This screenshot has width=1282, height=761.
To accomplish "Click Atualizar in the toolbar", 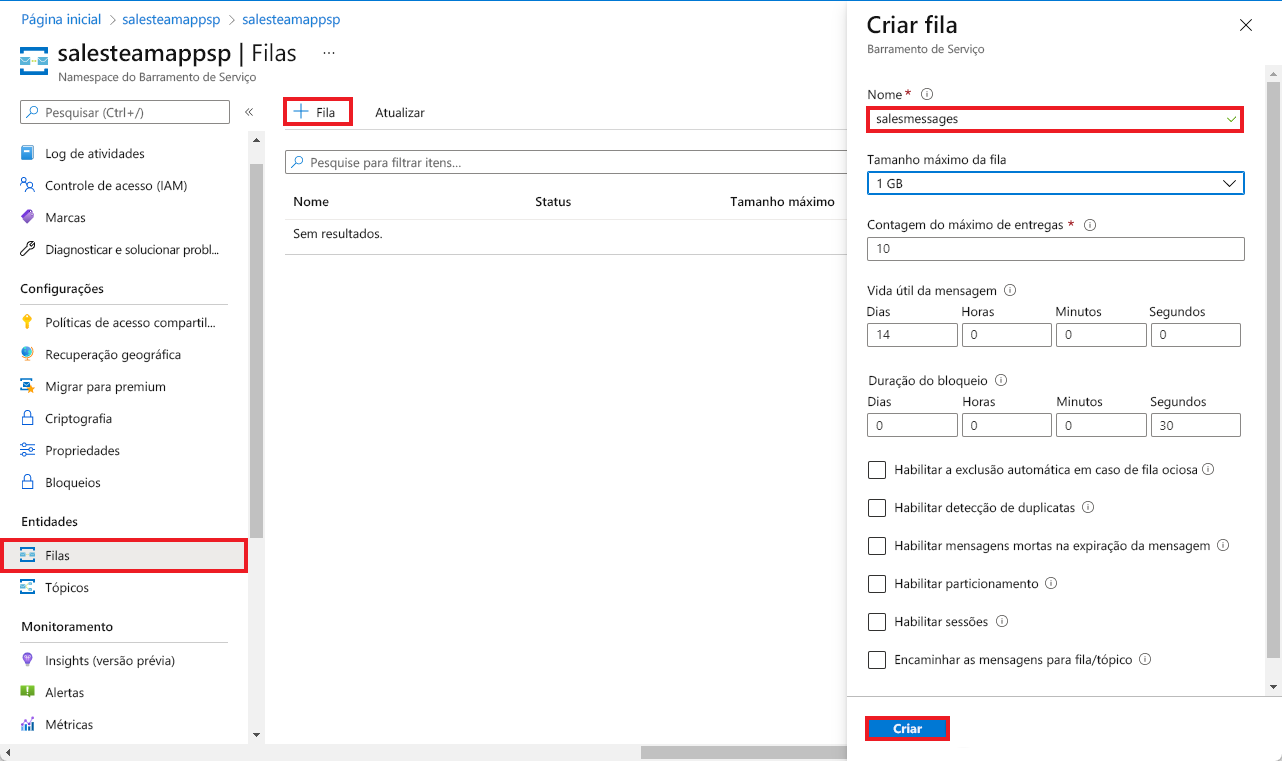I will coord(399,113).
